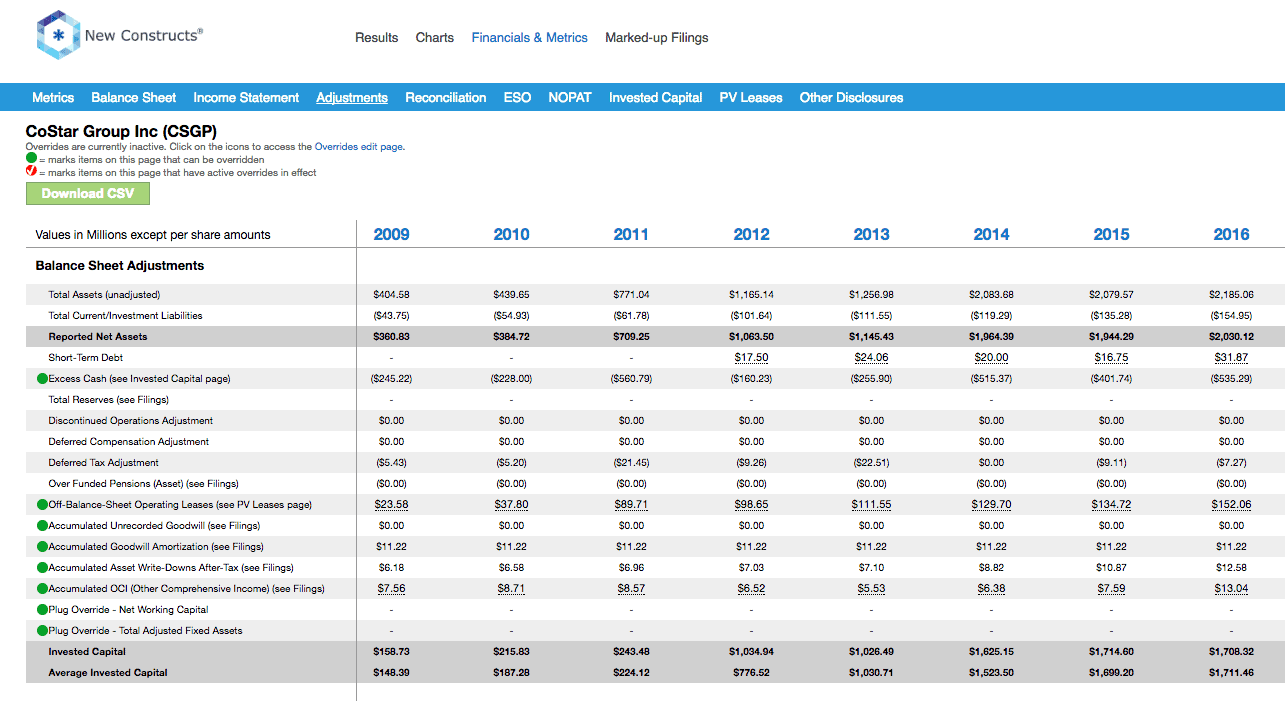
Task: Click Short-Term Debt value $16.75 for 2015
Action: coord(1111,358)
